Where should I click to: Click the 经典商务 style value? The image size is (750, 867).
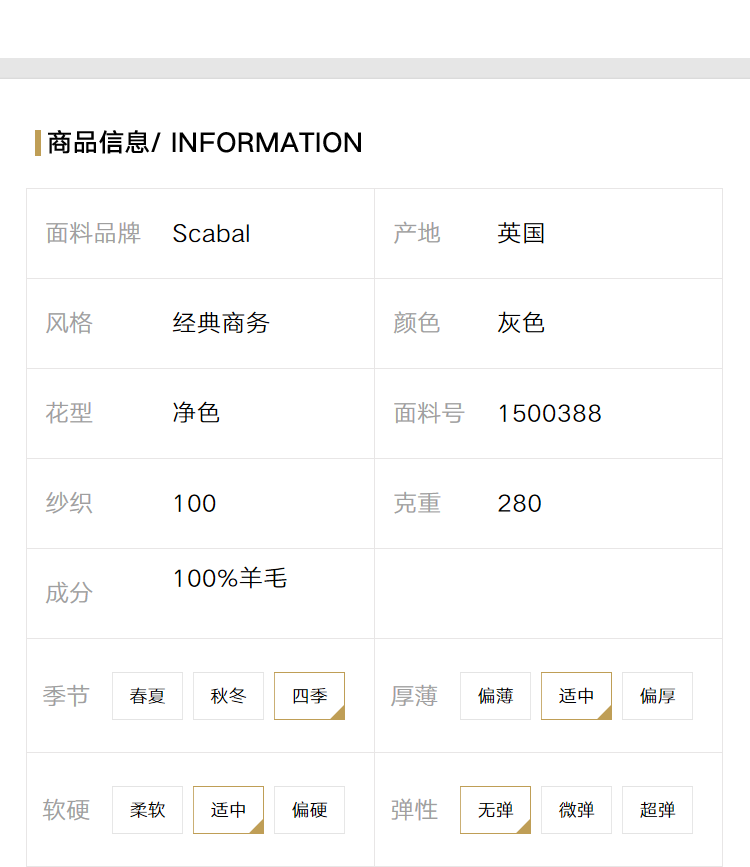221,323
